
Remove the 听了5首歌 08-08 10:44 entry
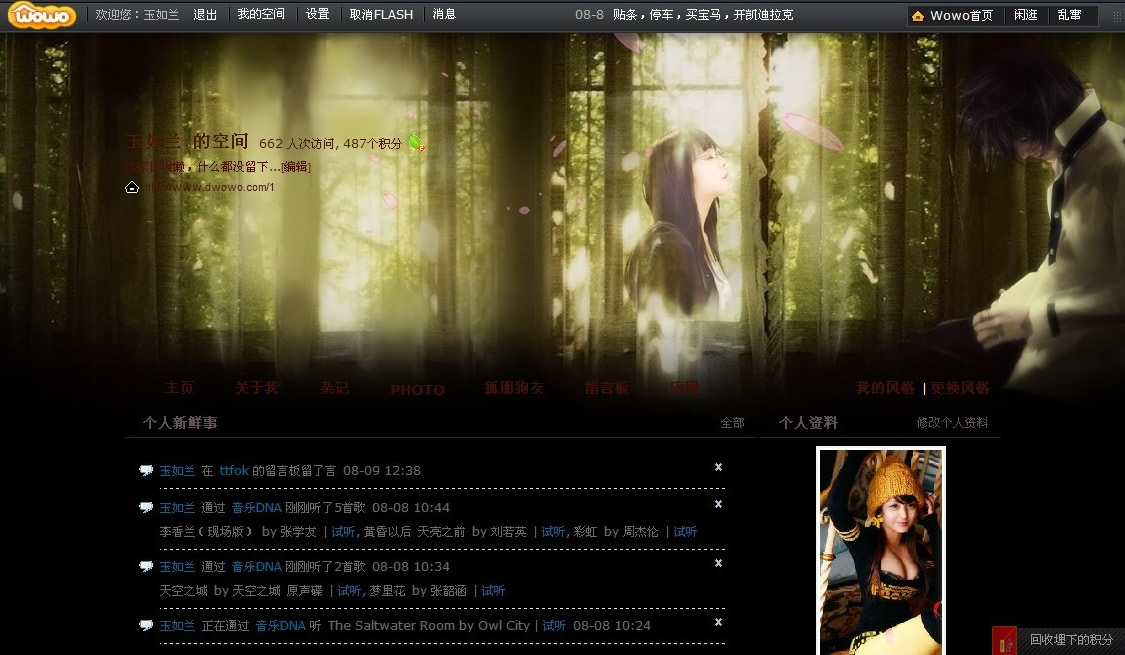click(x=718, y=504)
